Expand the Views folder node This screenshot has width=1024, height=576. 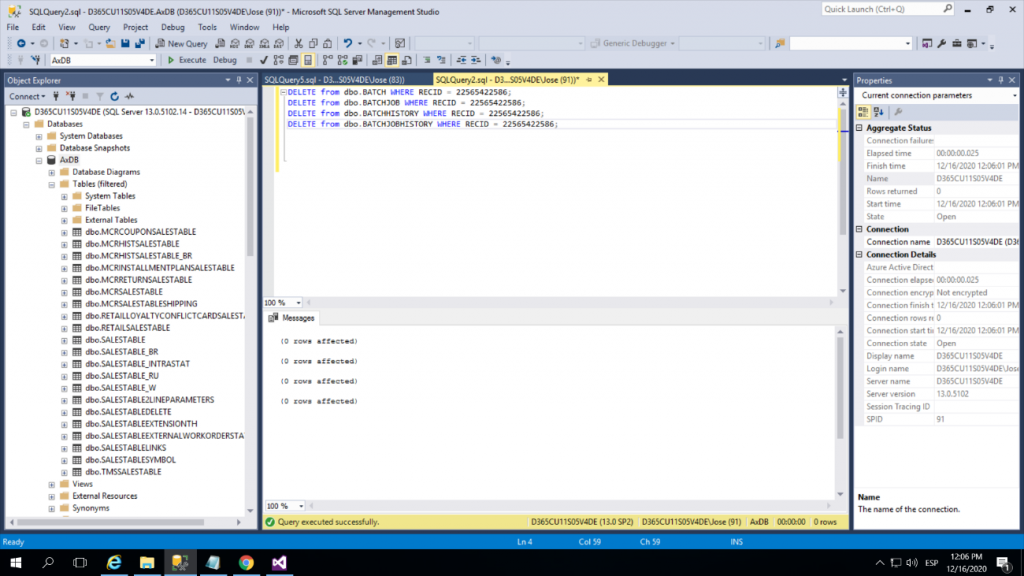[x=51, y=484]
